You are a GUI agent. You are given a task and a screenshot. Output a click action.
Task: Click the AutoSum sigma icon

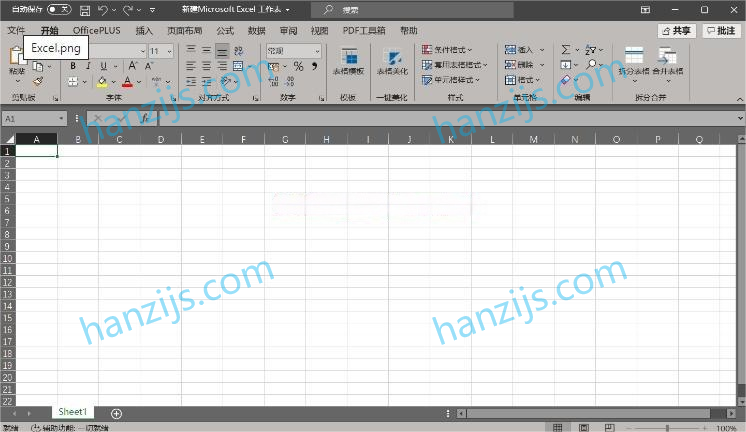565,49
